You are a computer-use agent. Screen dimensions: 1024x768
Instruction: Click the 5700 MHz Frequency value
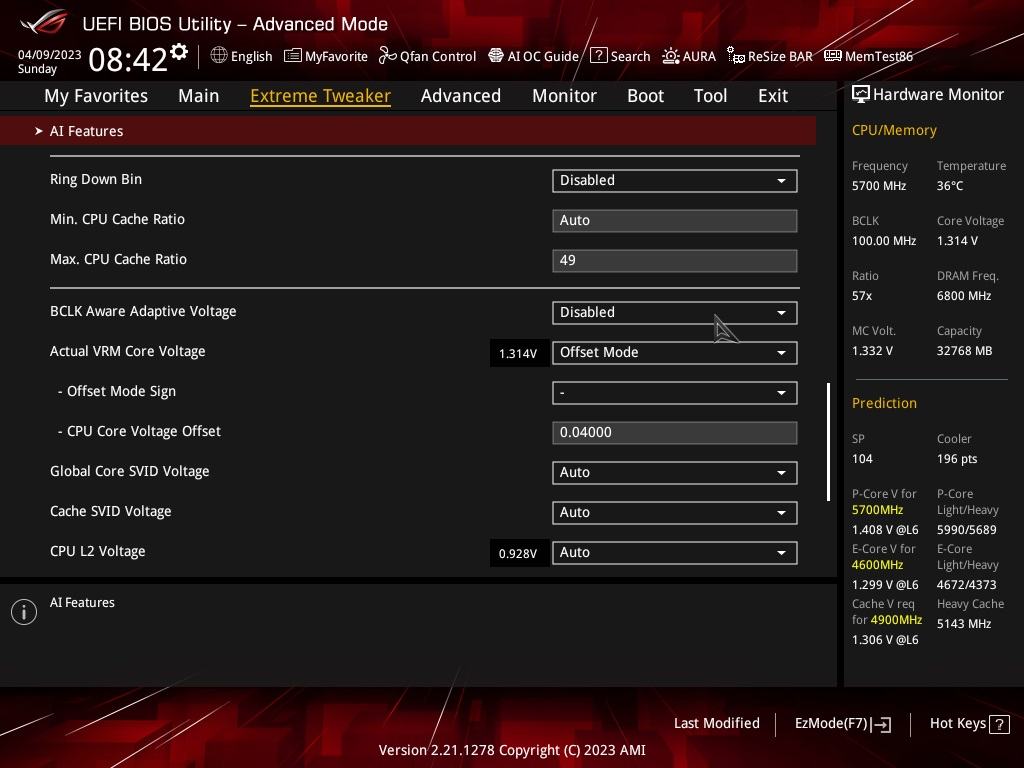(x=879, y=186)
